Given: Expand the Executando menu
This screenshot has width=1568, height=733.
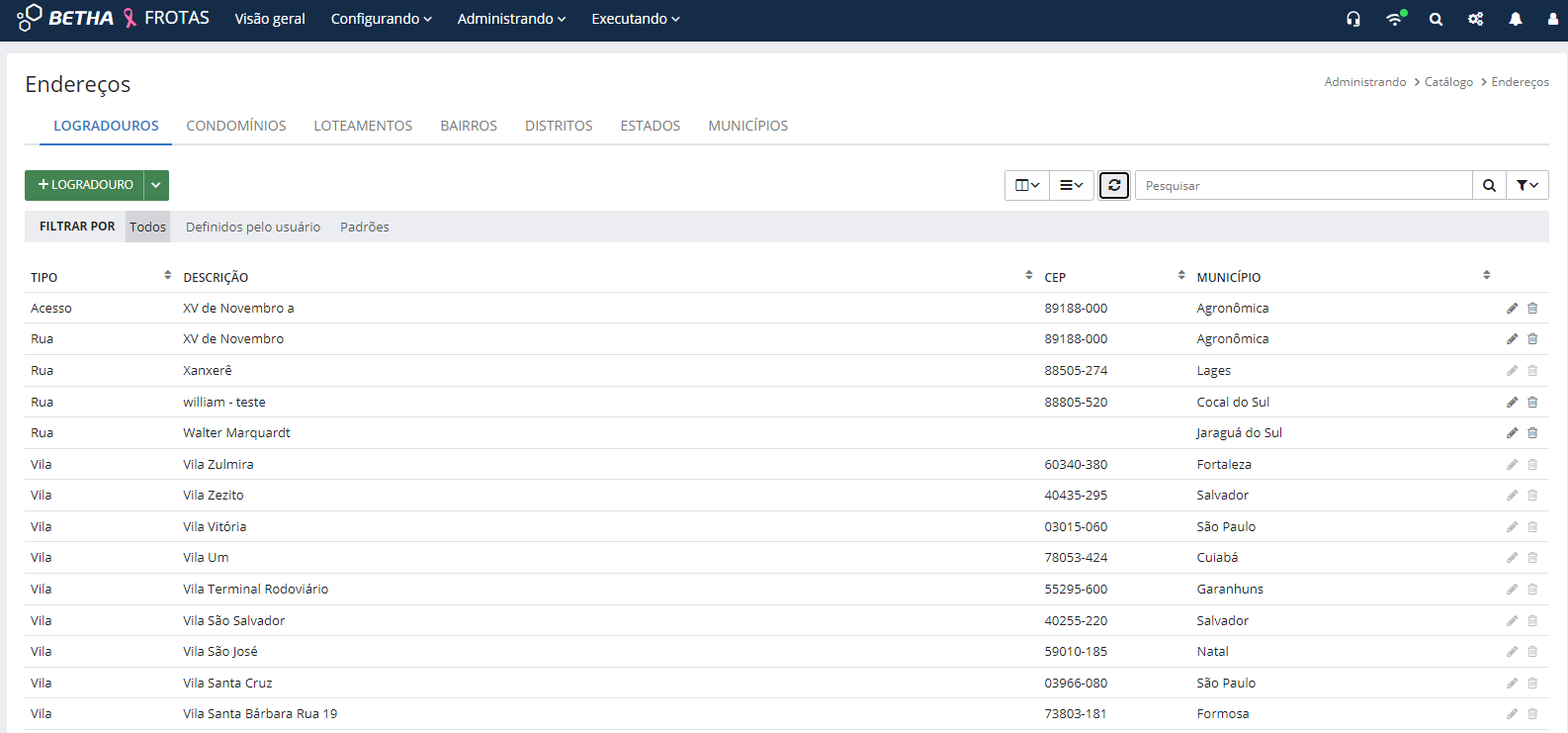Looking at the screenshot, I should point(636,19).
